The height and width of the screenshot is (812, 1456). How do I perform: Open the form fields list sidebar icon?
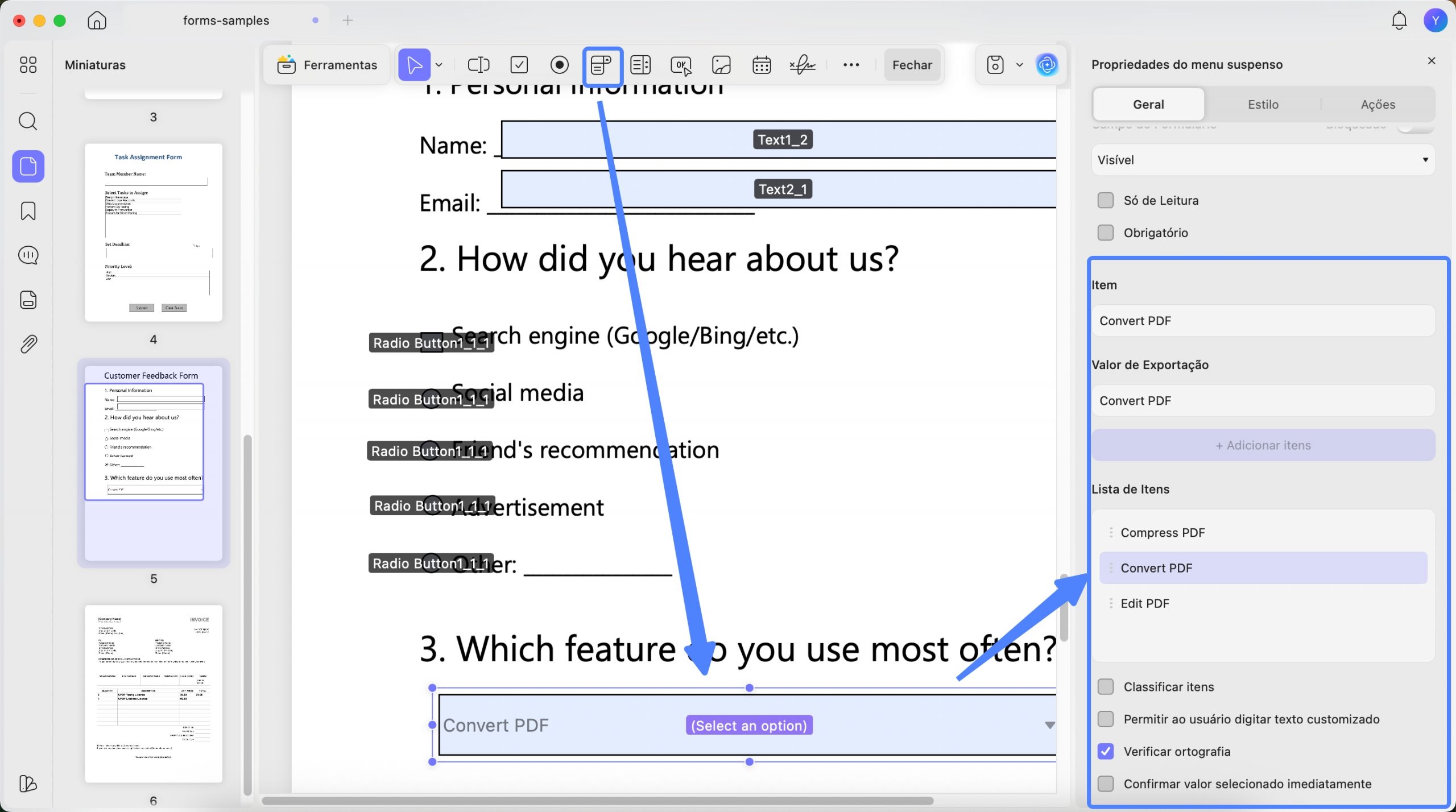28,300
